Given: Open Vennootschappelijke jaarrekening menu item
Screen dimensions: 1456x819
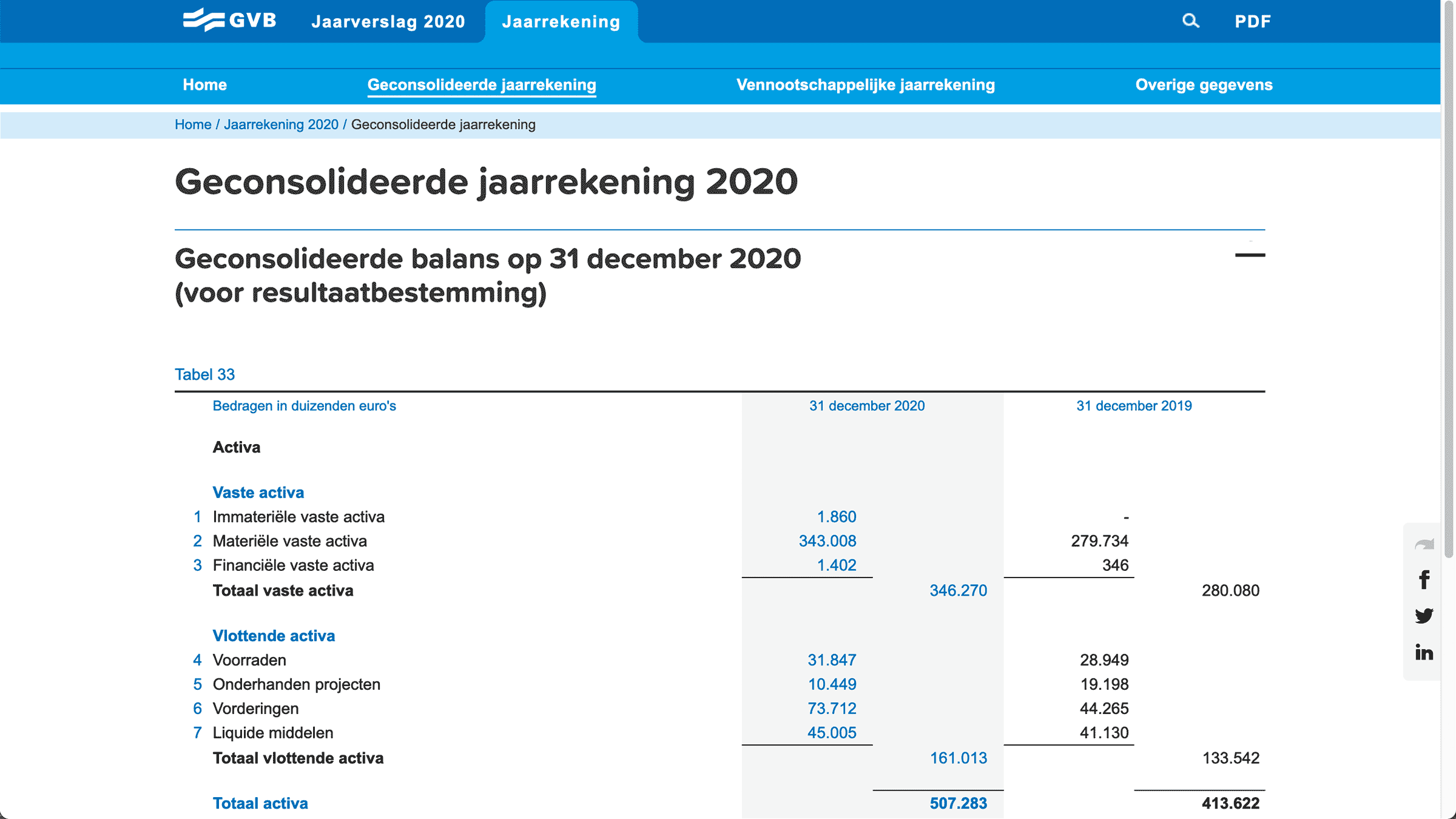Looking at the screenshot, I should tap(866, 85).
